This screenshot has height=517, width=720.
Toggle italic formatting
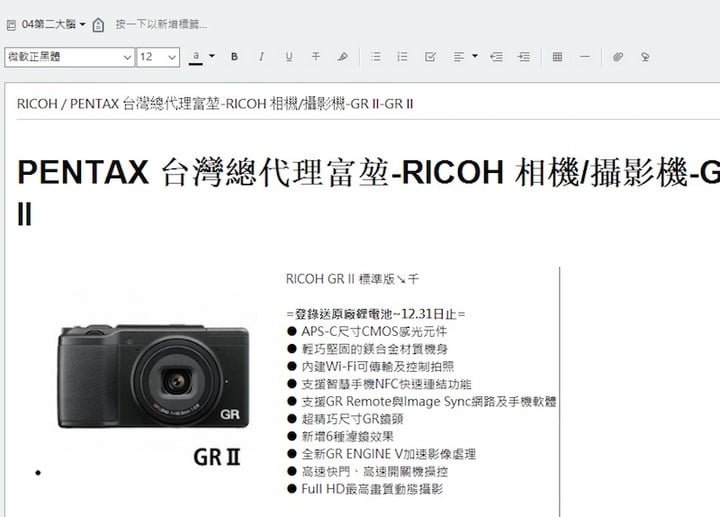click(x=261, y=57)
